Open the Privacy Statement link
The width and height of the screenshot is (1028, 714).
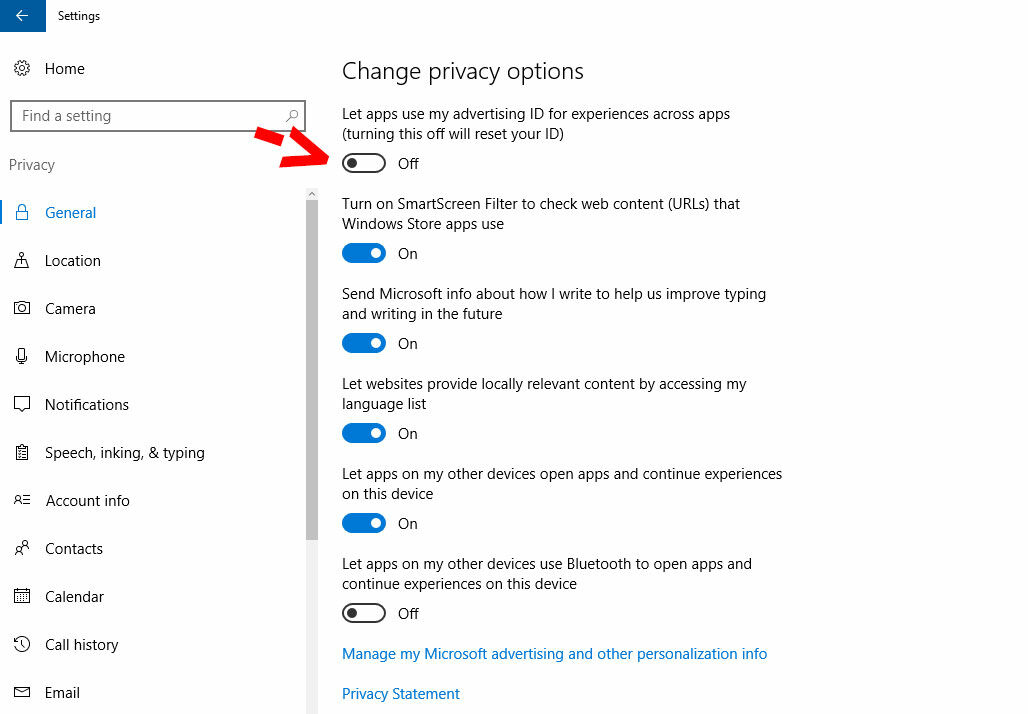[x=401, y=694]
